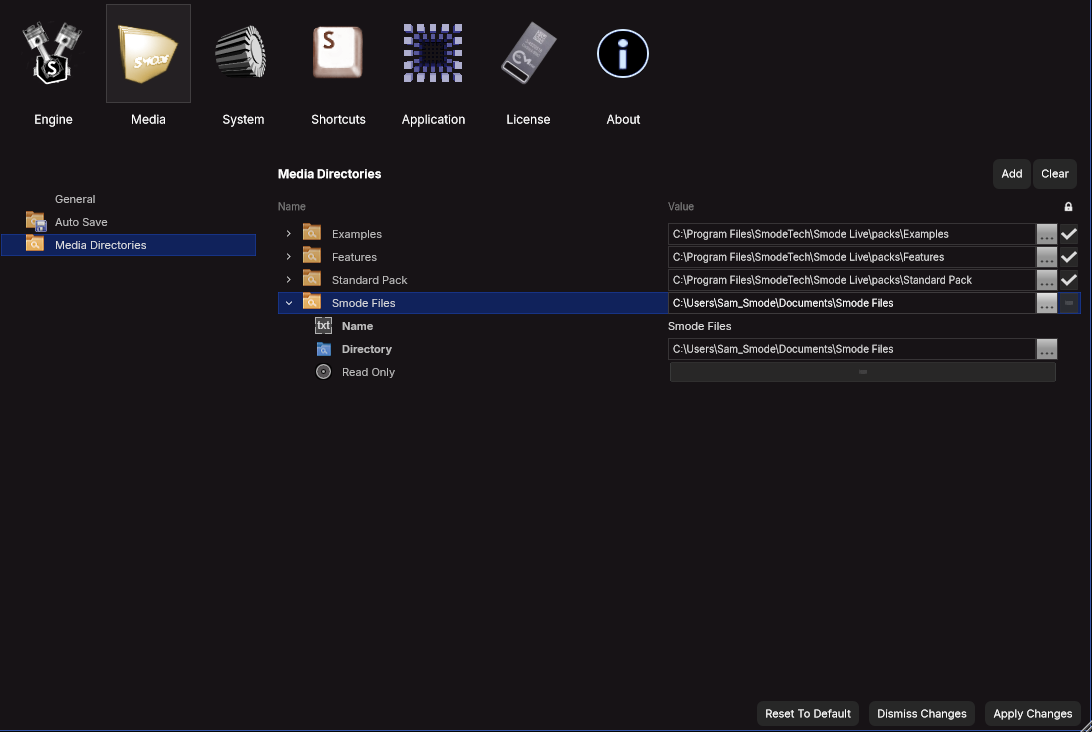Viewport: 1092px width, 732px height.
Task: Click the Media Directories sidebar folder icon
Action: [x=35, y=244]
